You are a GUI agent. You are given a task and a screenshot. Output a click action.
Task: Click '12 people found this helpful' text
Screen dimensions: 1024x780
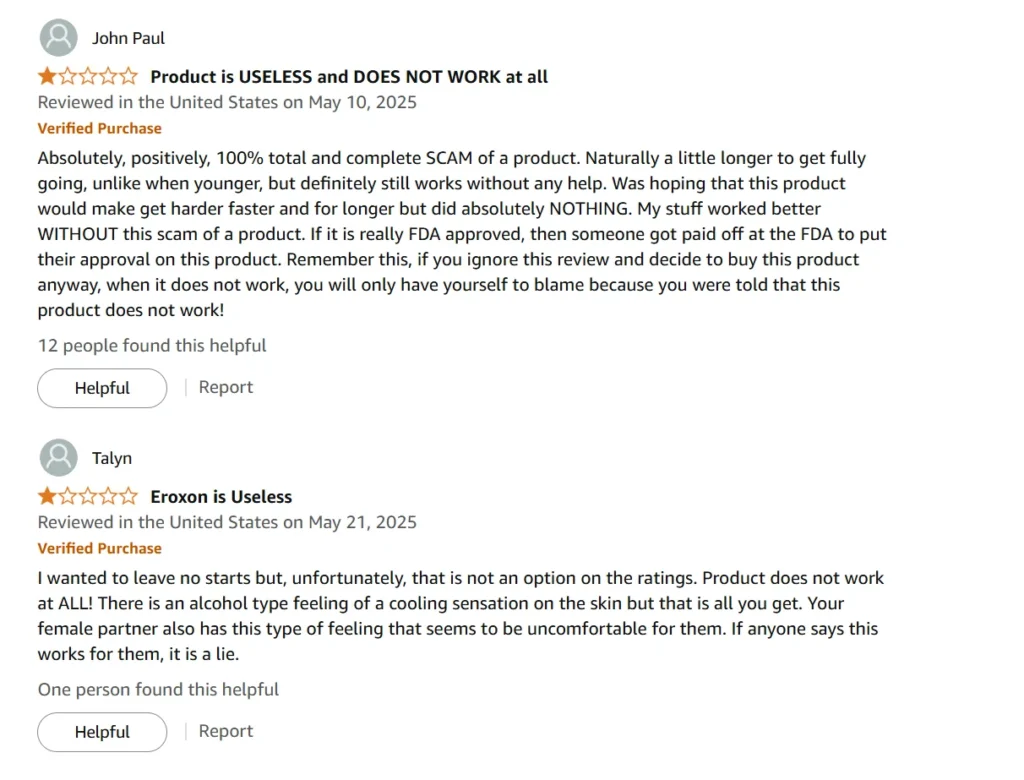[152, 346]
